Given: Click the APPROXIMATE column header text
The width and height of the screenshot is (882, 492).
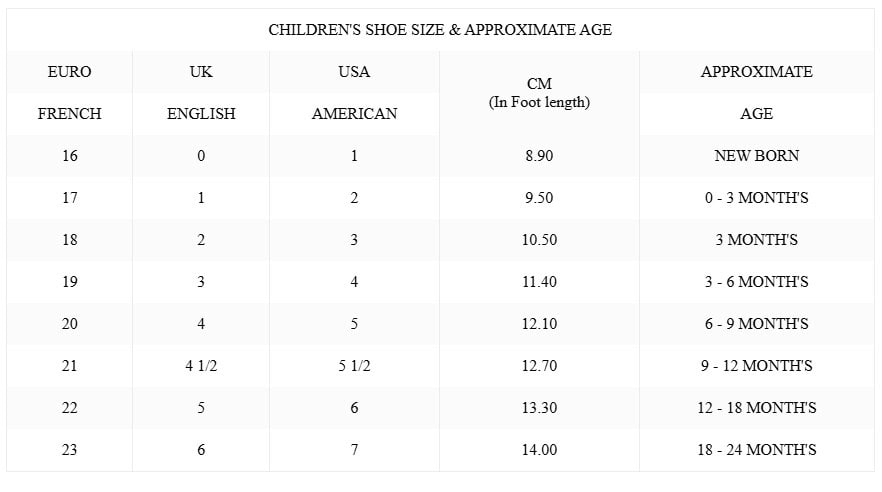Looking at the screenshot, I should (756, 72).
